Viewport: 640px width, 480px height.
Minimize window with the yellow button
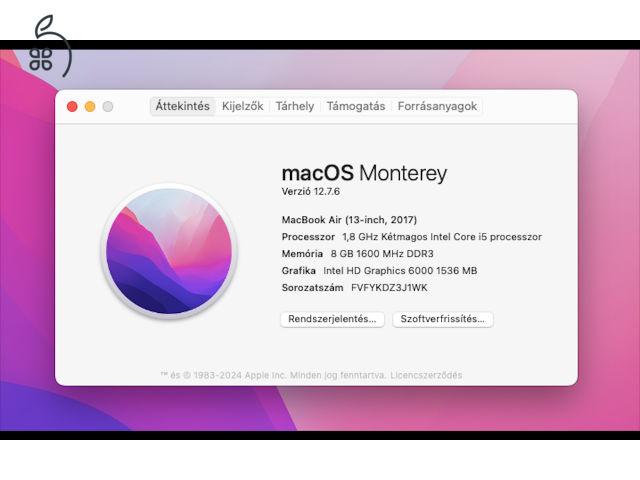[x=90, y=107]
